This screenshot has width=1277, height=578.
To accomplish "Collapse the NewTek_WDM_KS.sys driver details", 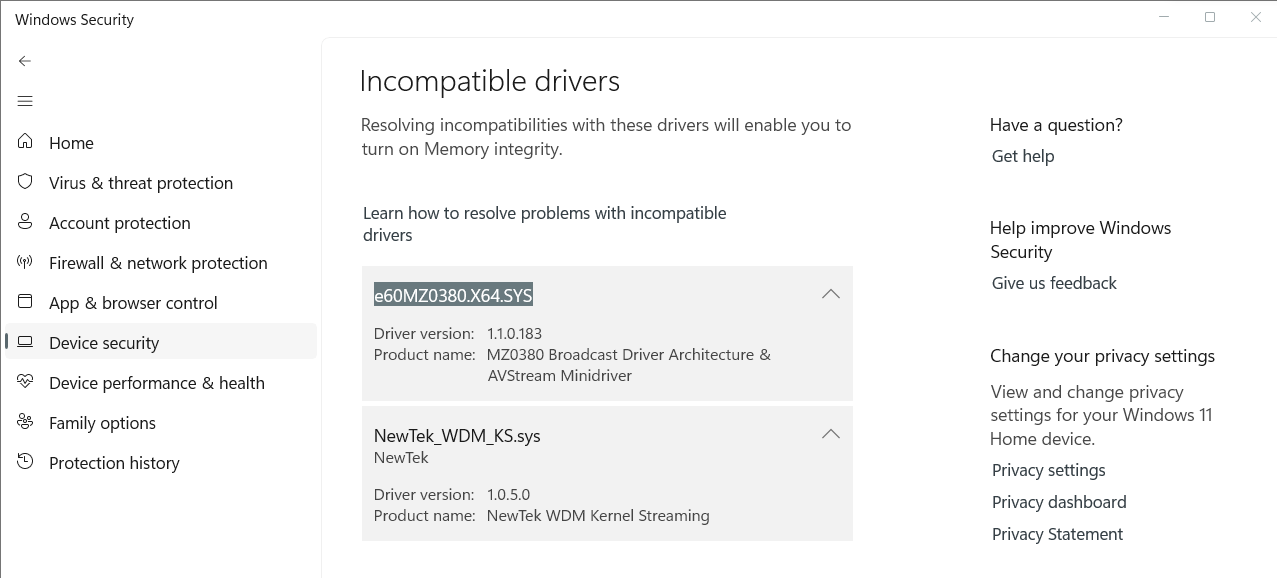I will point(830,434).
